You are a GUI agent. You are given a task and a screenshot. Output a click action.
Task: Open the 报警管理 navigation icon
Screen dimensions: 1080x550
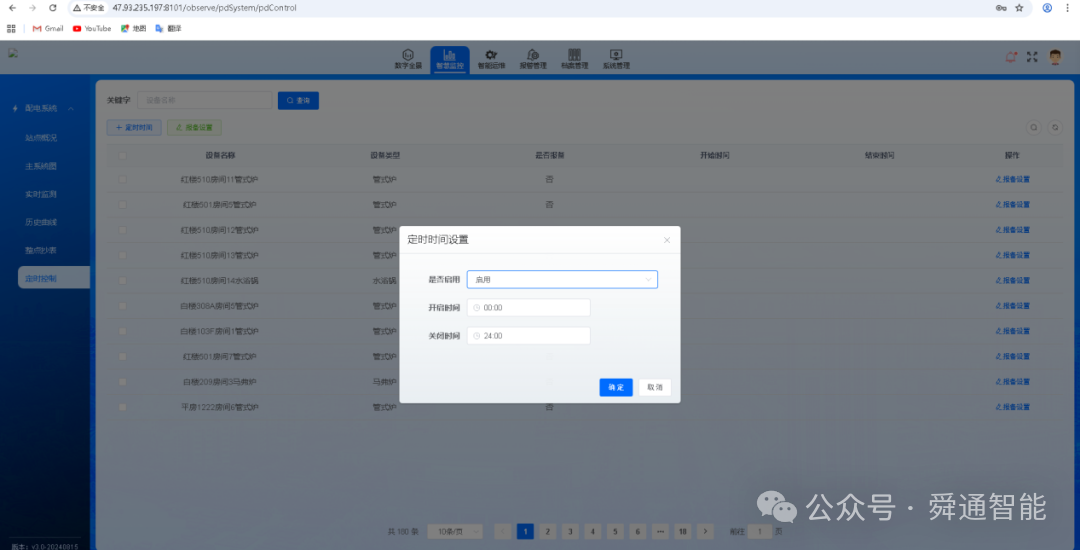coord(534,58)
